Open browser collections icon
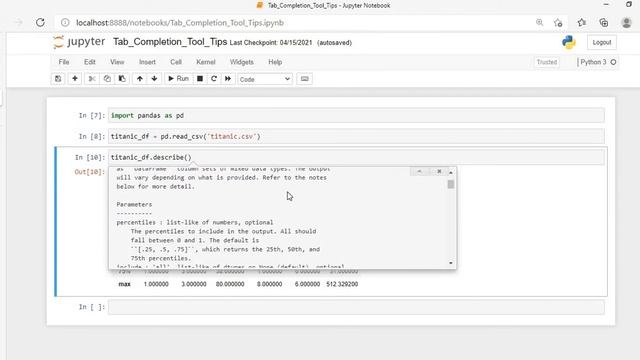Image resolution: width=640 pixels, height=360 pixels. point(604,23)
